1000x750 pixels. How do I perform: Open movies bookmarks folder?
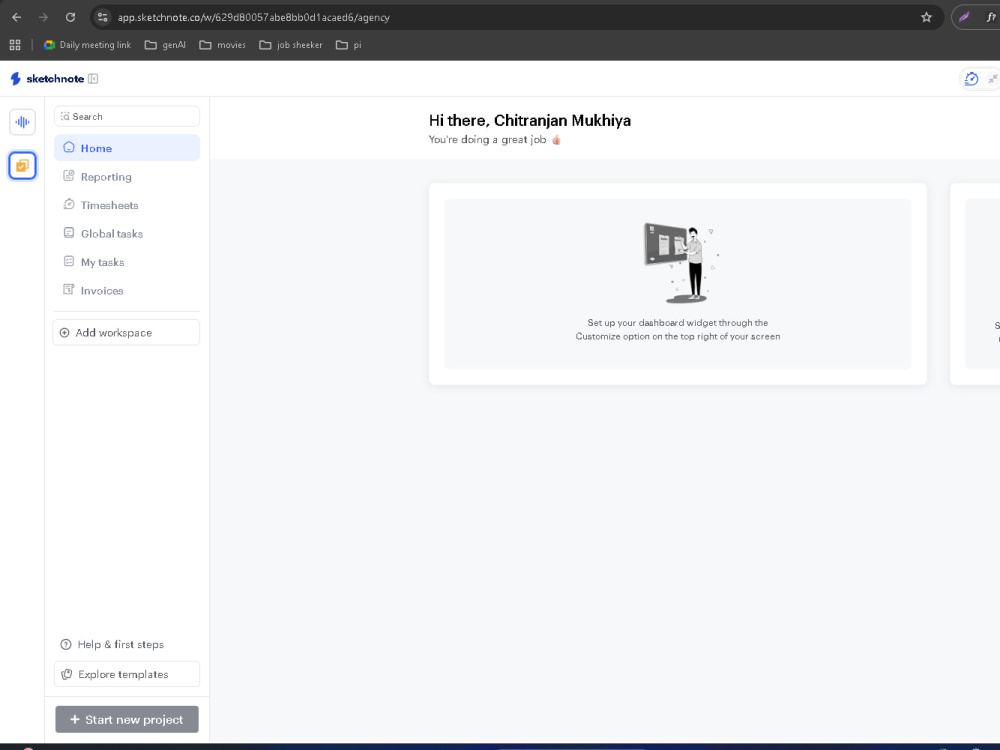coord(223,45)
